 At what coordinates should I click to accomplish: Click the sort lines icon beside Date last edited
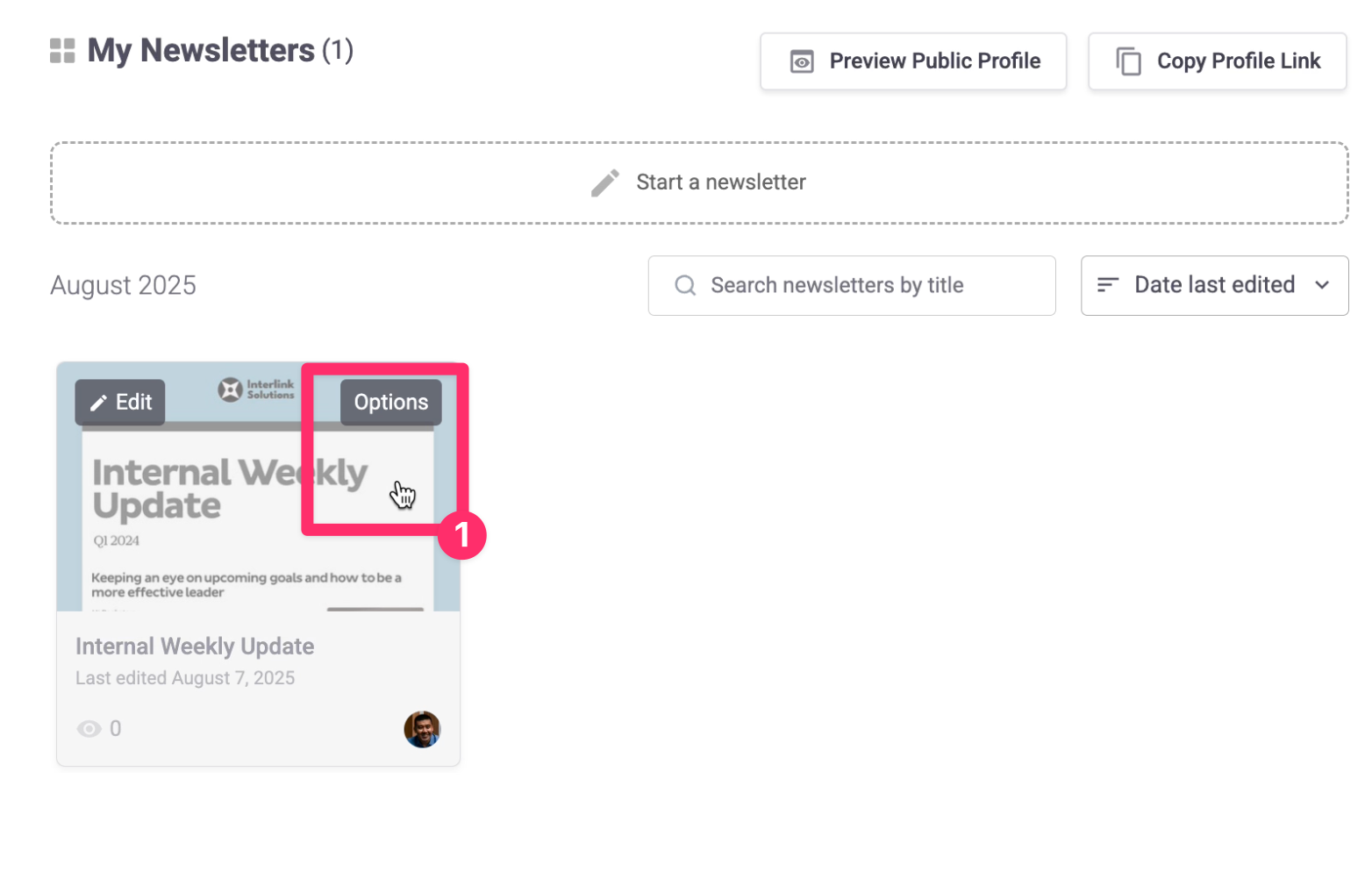pos(1108,285)
